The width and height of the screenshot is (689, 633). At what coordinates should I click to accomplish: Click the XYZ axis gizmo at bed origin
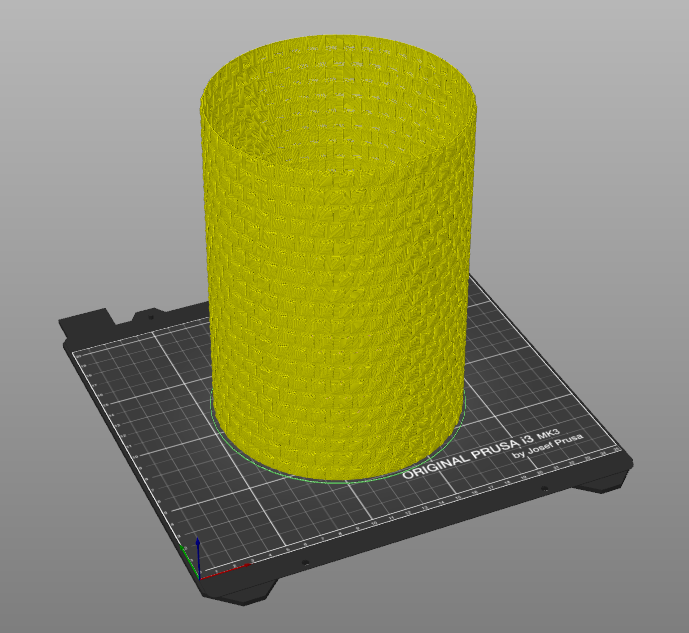coord(214,559)
